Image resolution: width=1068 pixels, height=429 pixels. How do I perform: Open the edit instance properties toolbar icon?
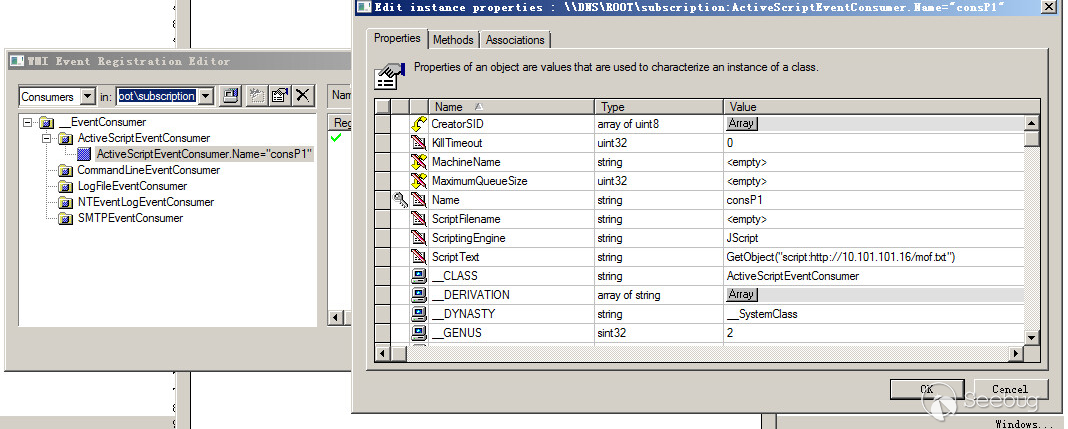279,95
